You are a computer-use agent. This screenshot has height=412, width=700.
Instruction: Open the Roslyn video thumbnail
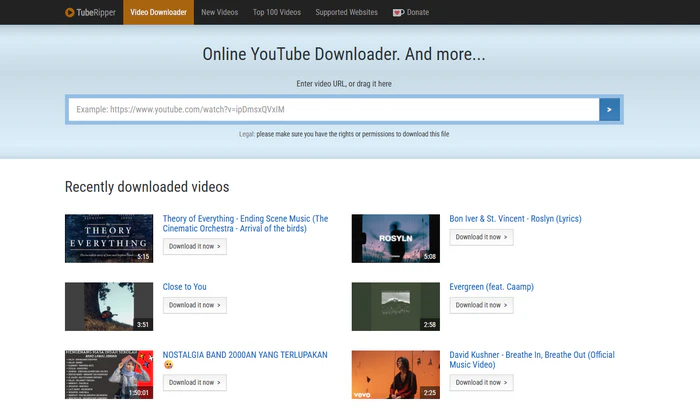[x=396, y=238]
